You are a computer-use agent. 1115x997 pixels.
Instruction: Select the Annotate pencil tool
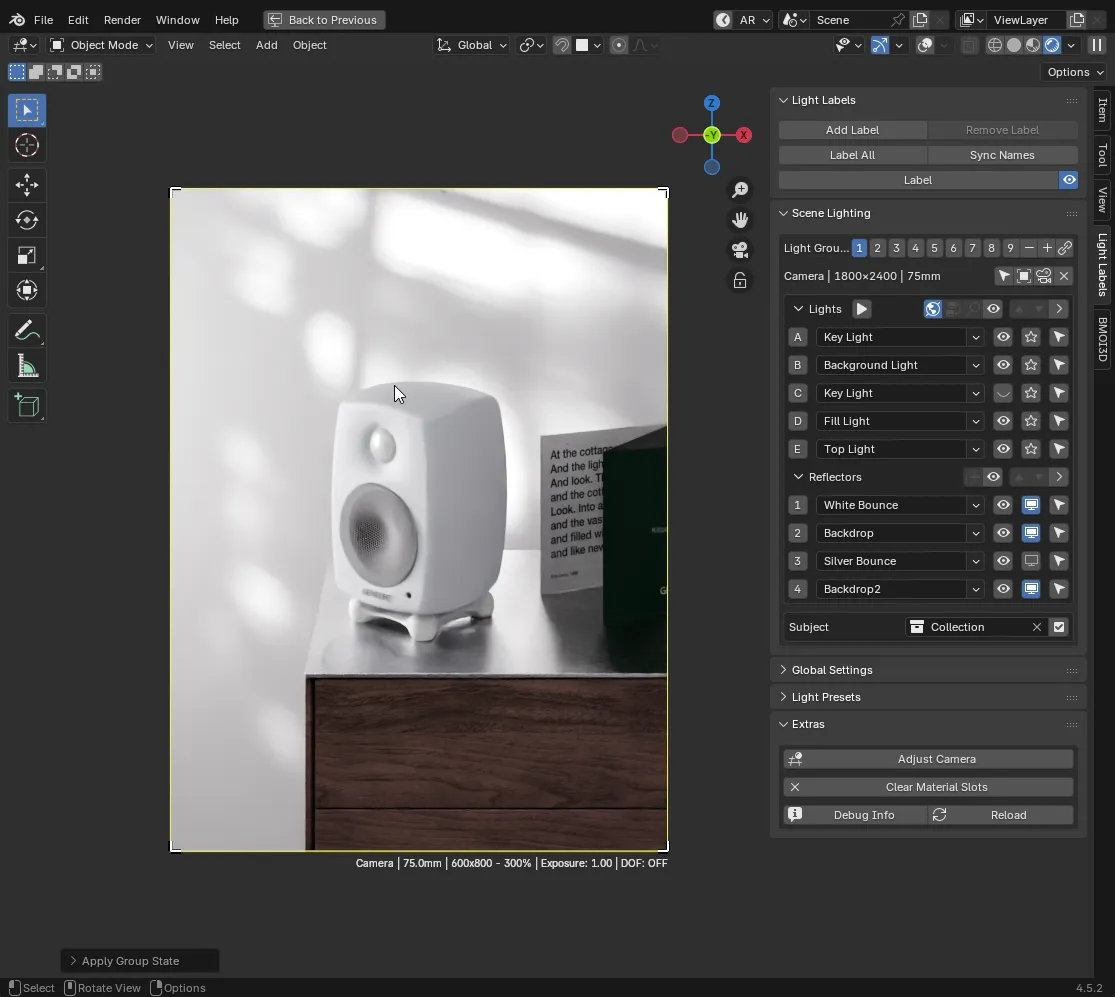[x=26, y=331]
